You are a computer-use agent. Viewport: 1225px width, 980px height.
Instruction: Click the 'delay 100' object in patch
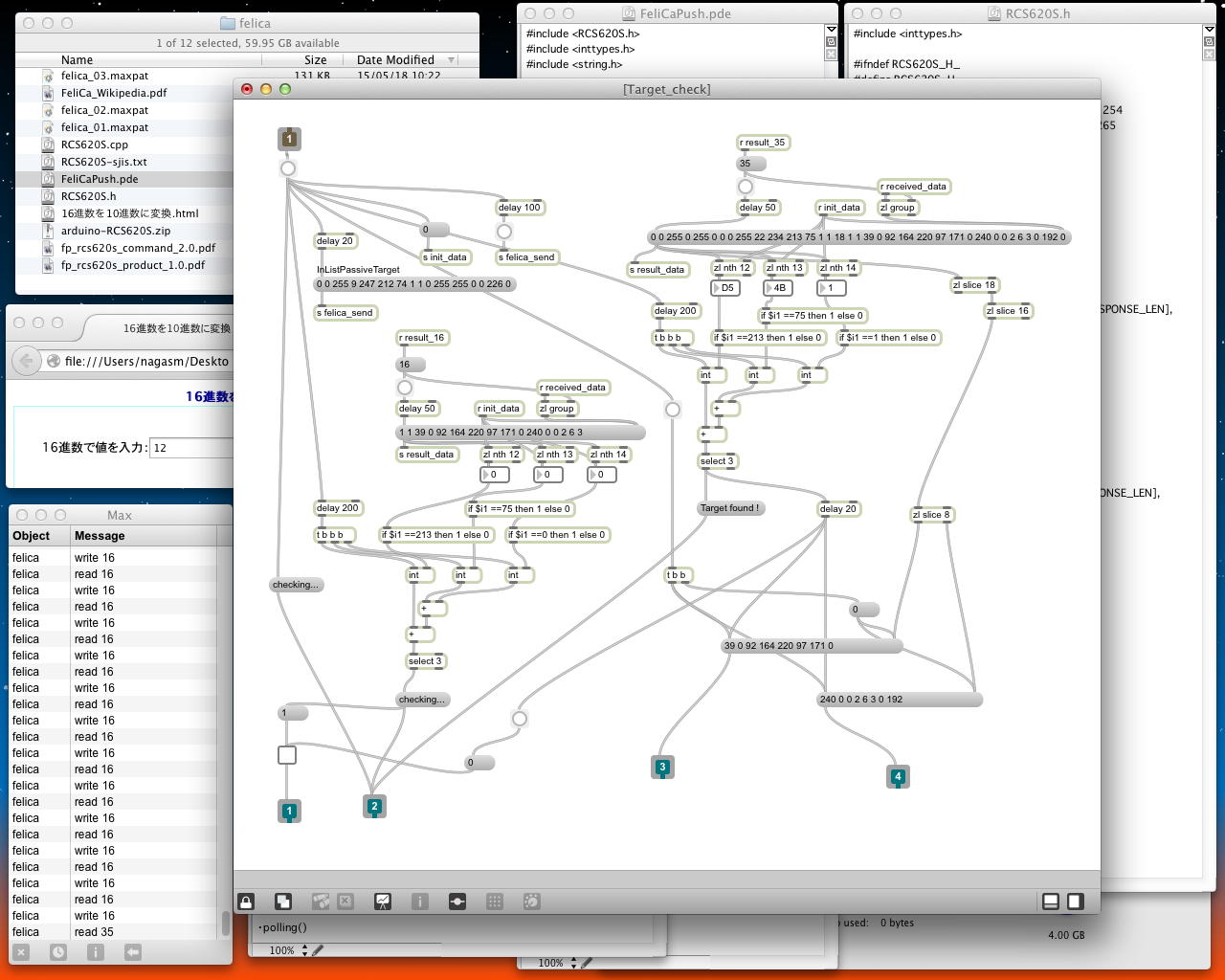(x=520, y=208)
